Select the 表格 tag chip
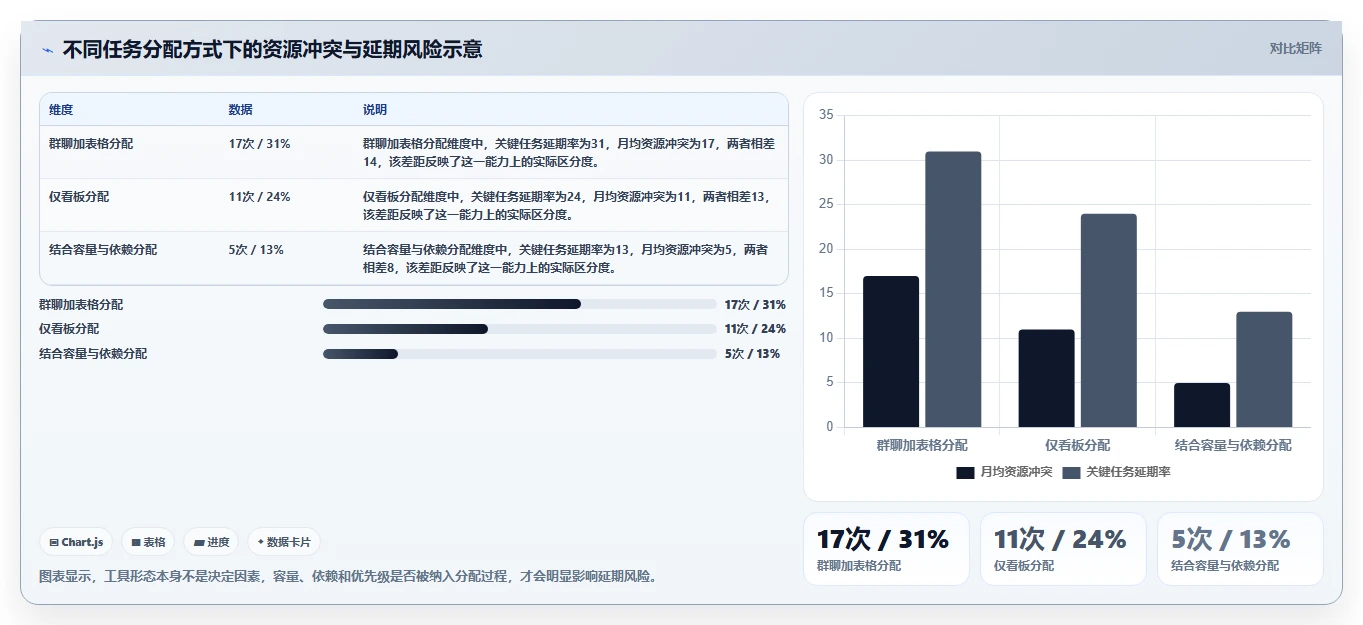 tap(148, 542)
